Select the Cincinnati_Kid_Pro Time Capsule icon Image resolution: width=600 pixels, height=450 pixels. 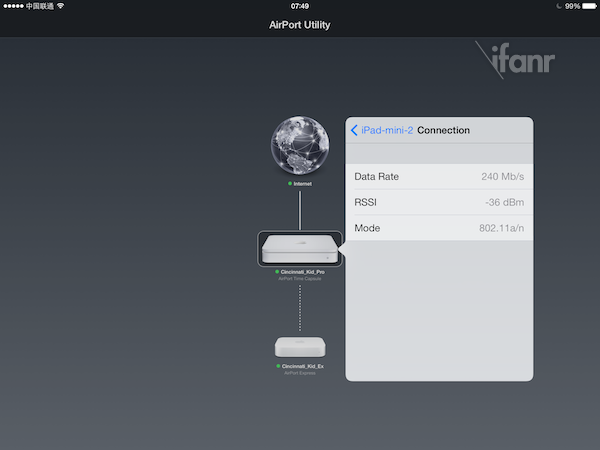coord(300,250)
